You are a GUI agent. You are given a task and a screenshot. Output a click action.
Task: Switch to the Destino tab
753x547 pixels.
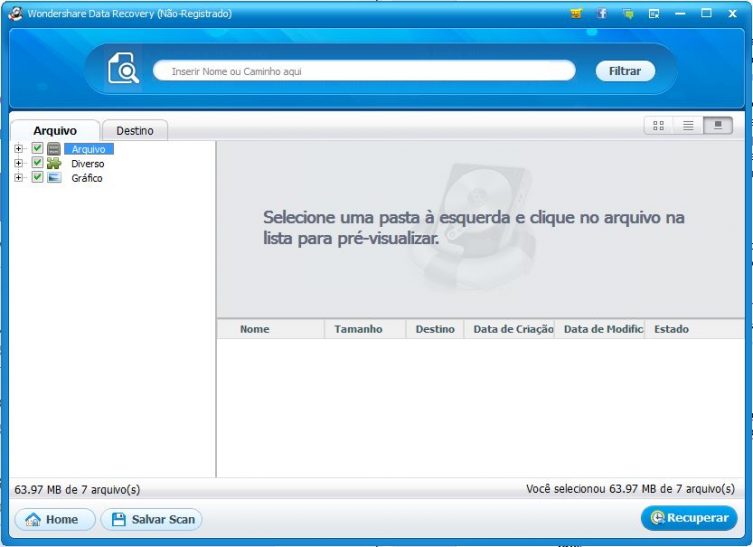click(x=135, y=131)
